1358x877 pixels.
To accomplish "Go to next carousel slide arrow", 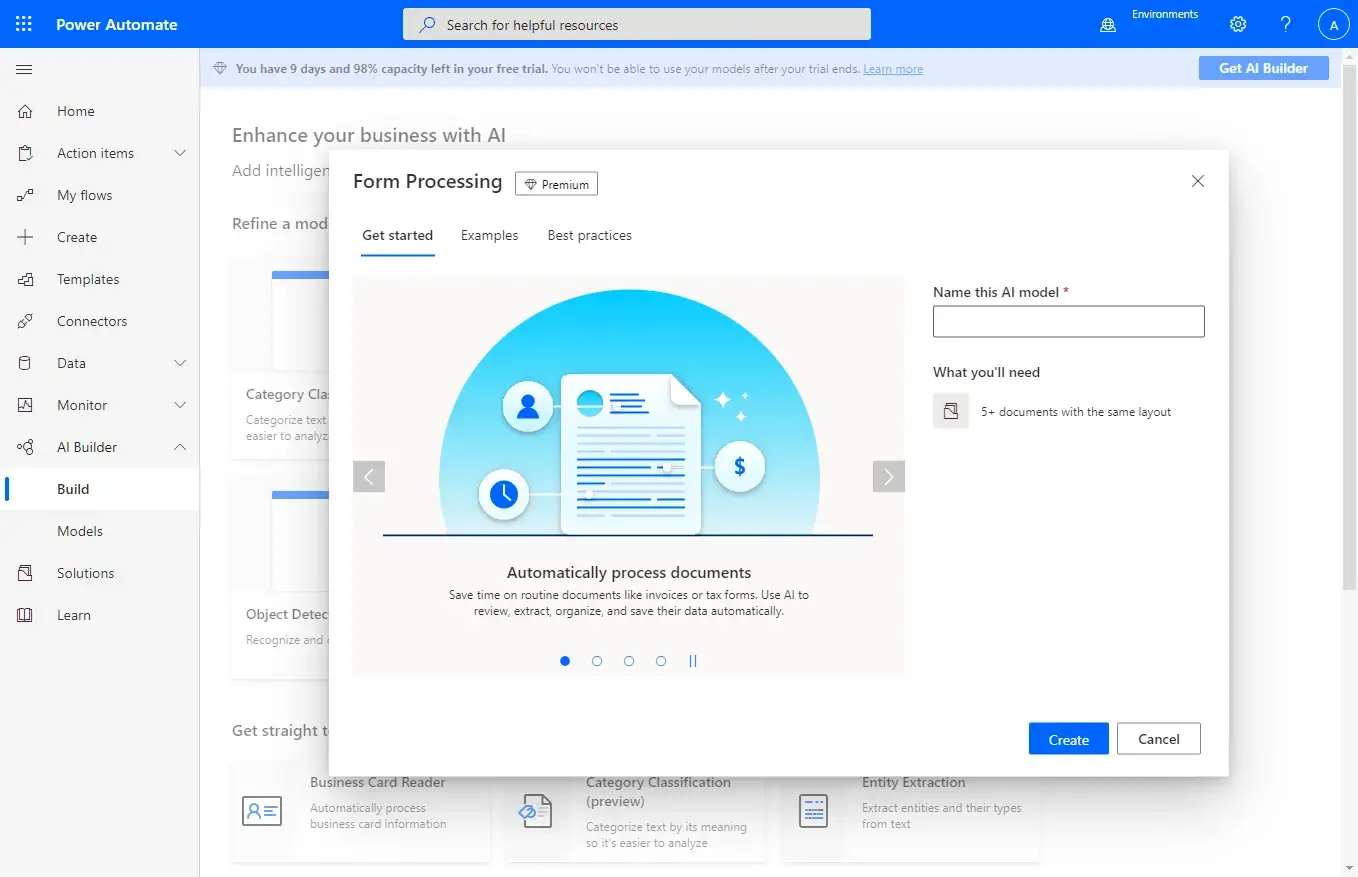I will pos(889,476).
